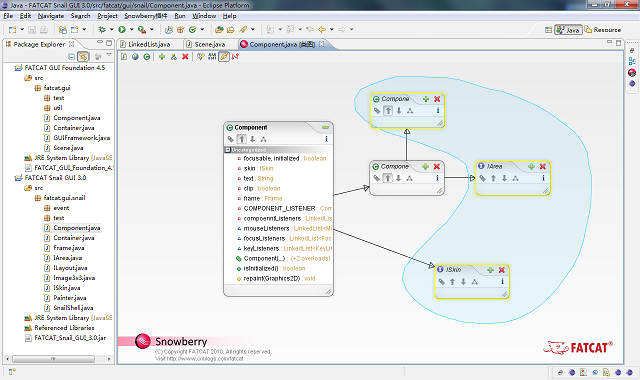Close the Component.java editor tab

pos(322,44)
